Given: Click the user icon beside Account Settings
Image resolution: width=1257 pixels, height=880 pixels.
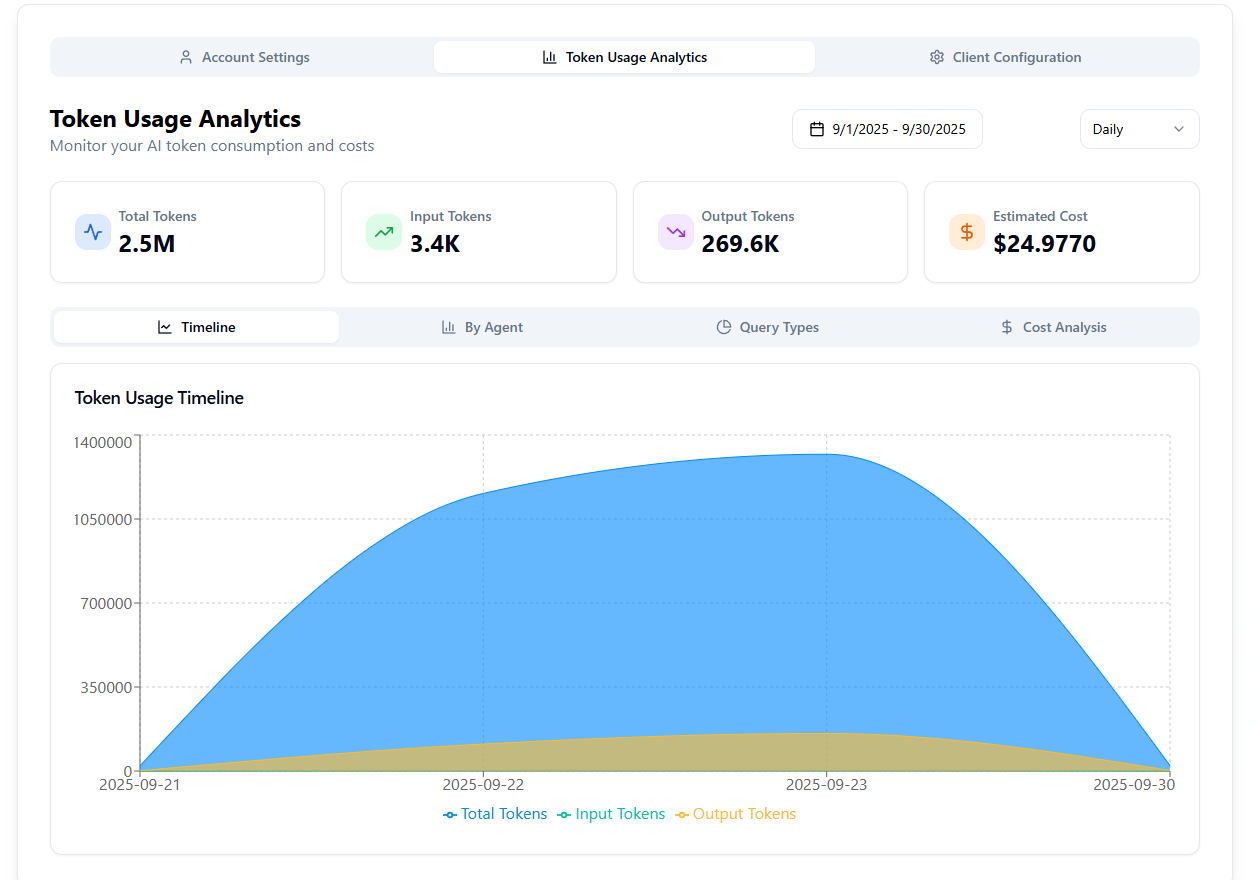Looking at the screenshot, I should pyautogui.click(x=186, y=57).
